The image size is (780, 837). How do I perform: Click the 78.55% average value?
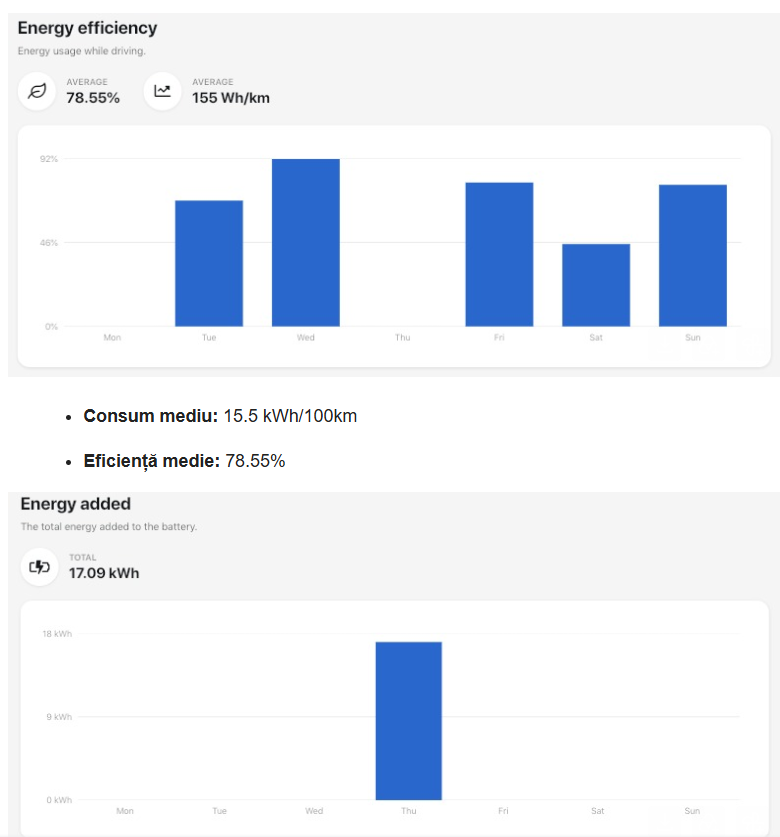coord(93,98)
